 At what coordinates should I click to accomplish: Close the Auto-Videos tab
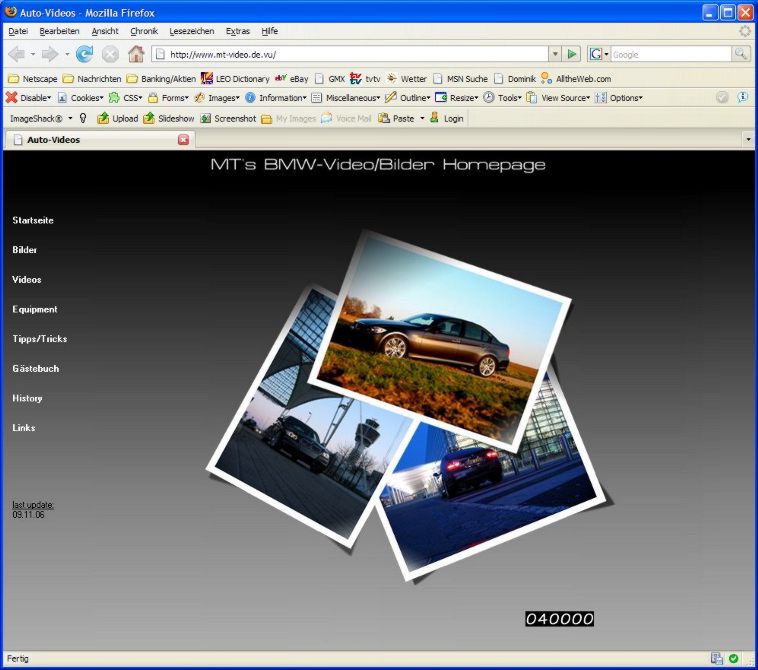[183, 140]
